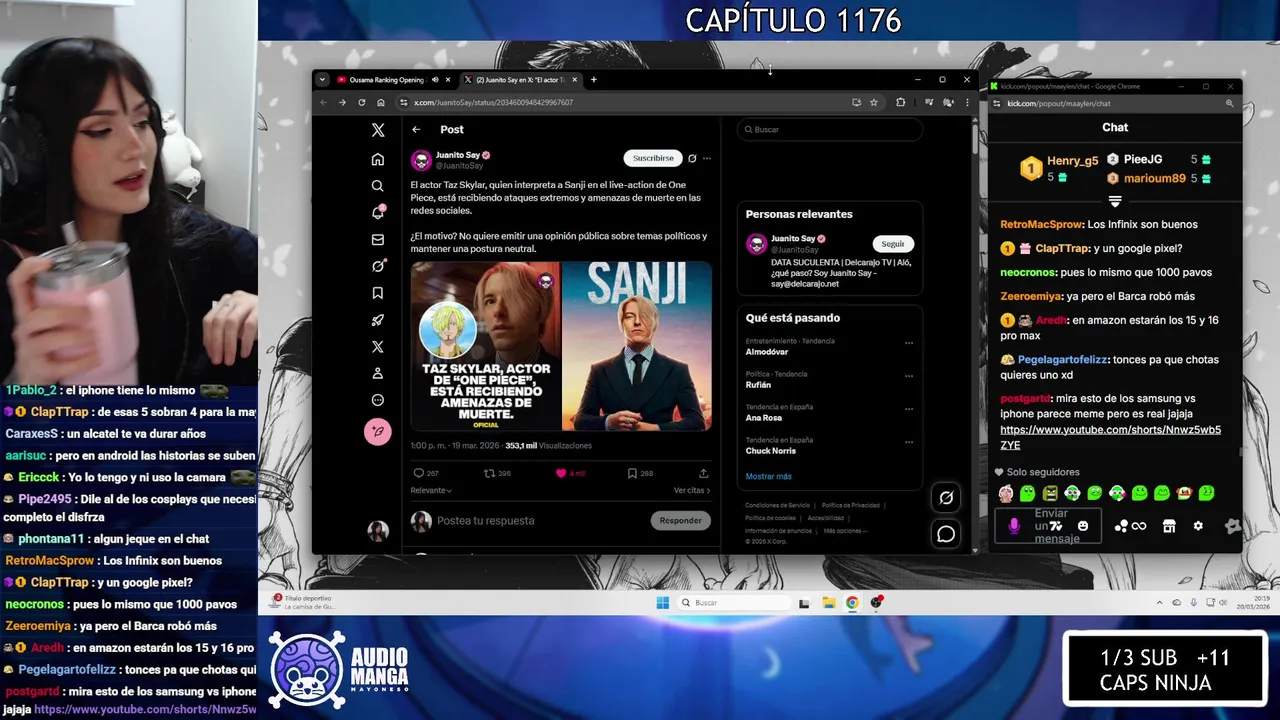This screenshot has height=720, width=1280.
Task: Click the Enviar un mensaje field in Kick chat
Action: (x=1050, y=526)
